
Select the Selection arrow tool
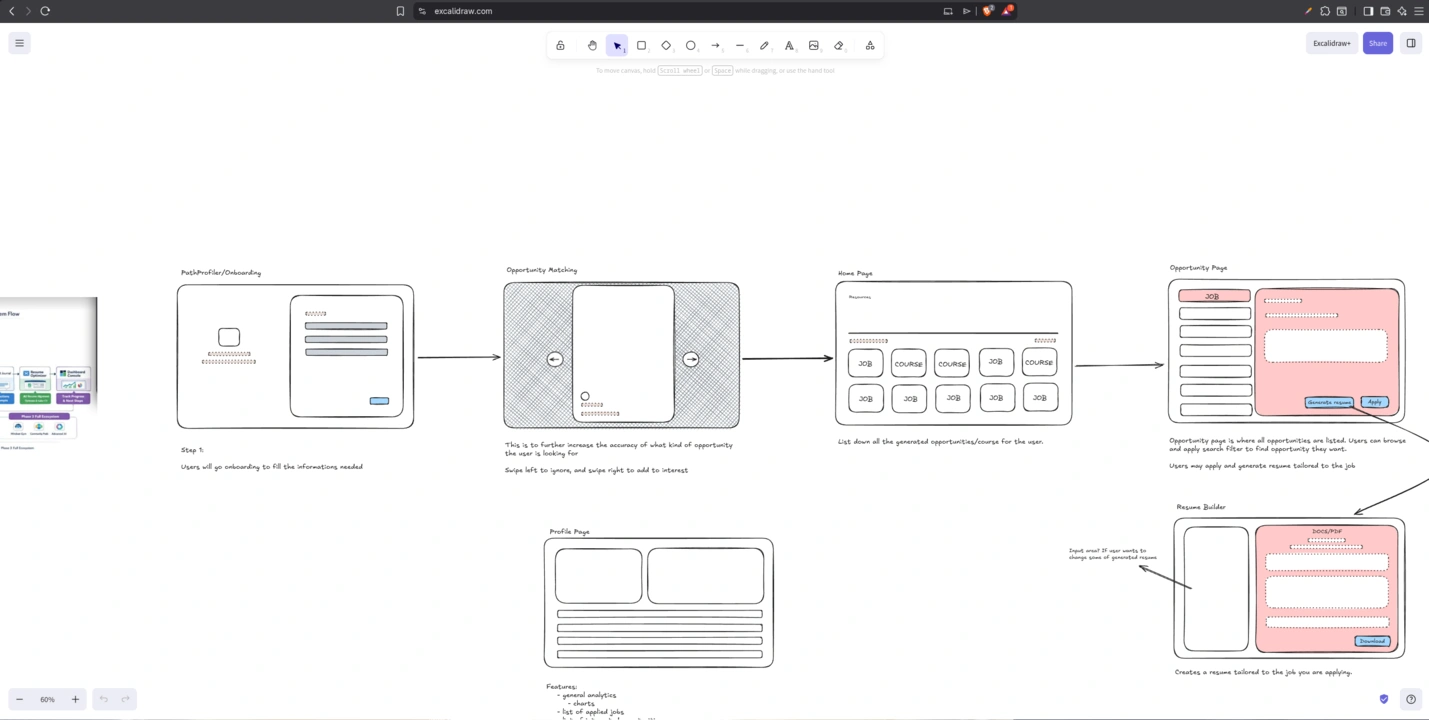(617, 45)
